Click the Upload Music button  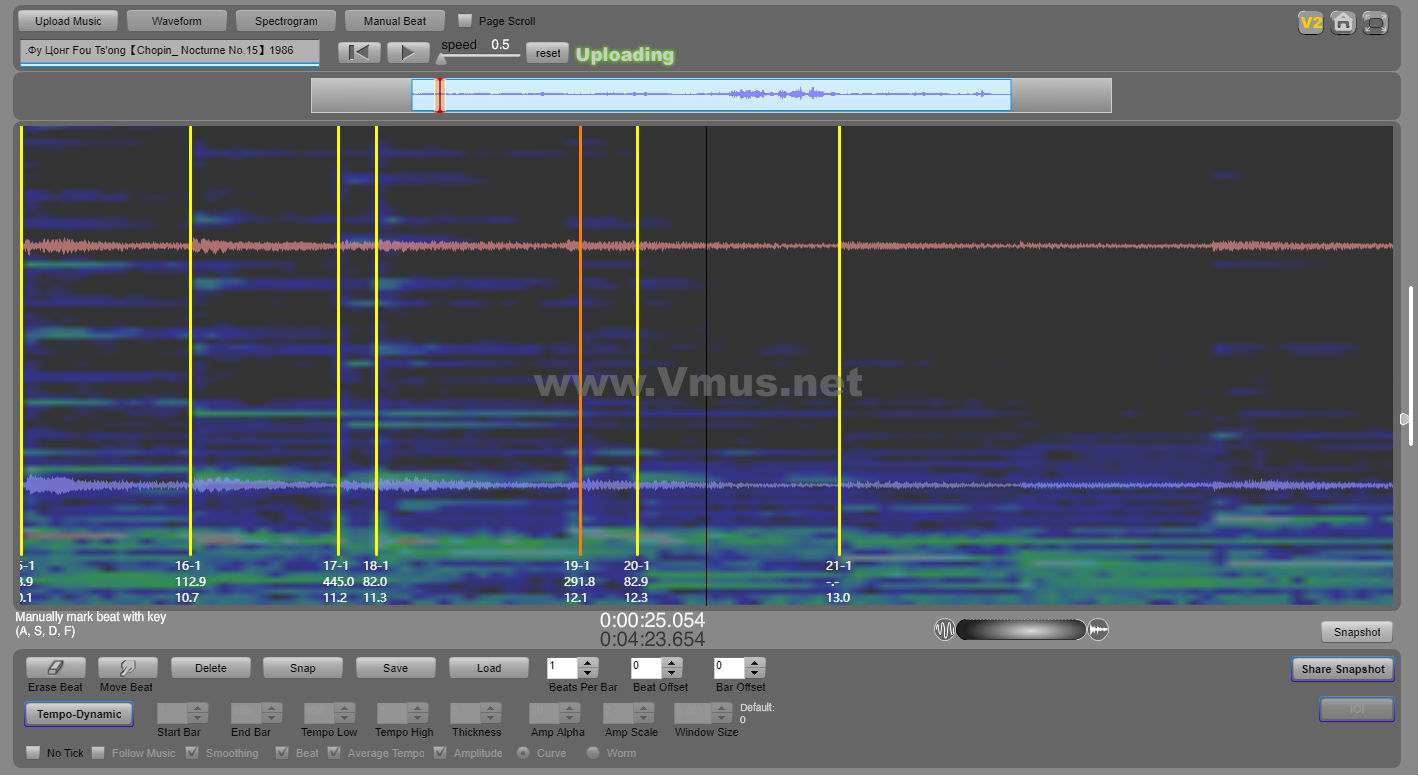(x=68, y=21)
